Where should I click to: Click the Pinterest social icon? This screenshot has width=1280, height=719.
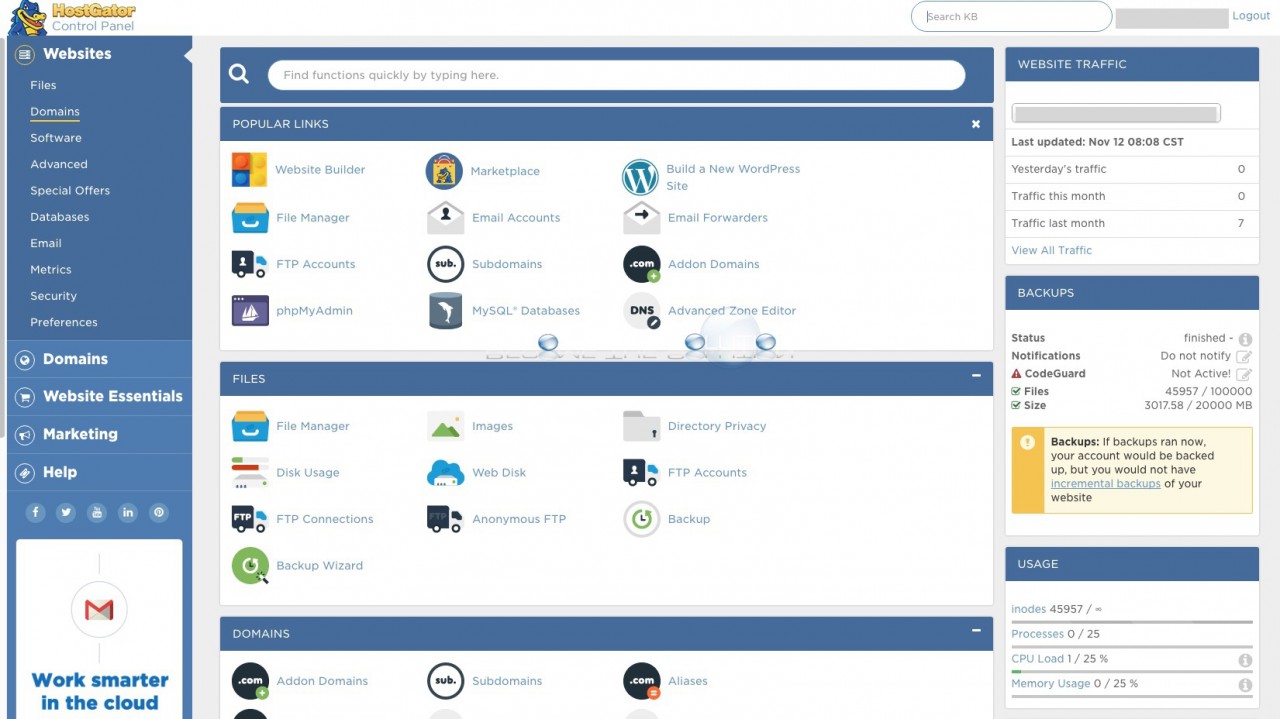(x=159, y=512)
